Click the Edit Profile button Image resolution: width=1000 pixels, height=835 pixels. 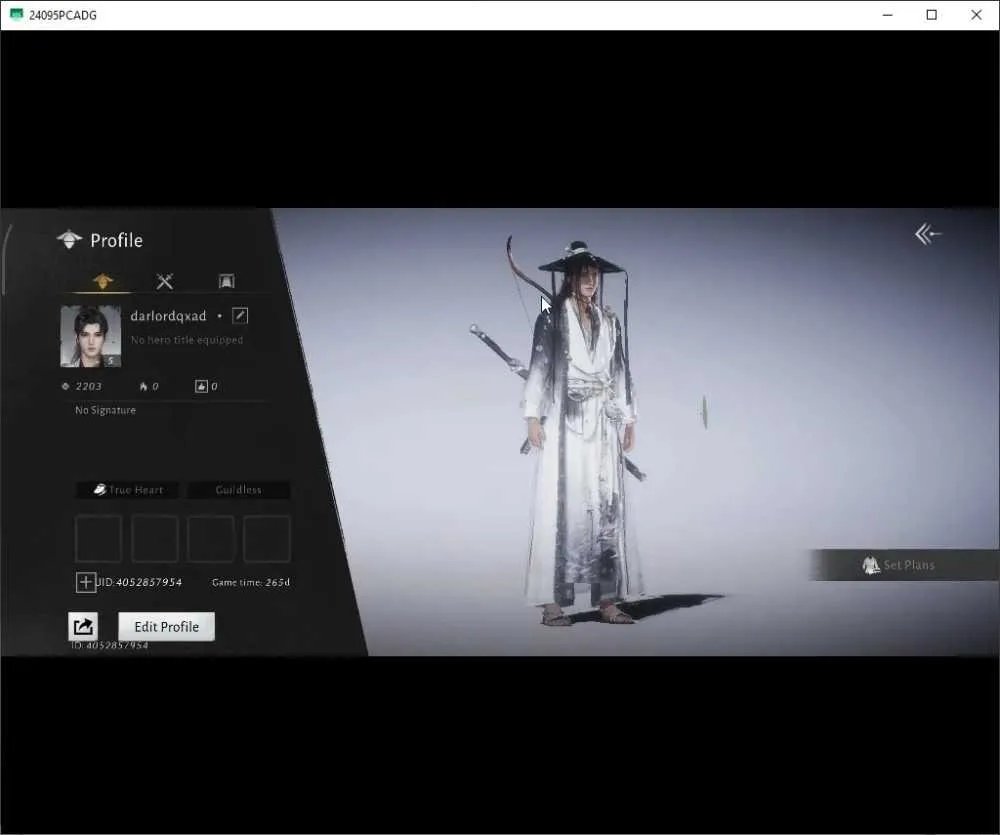[x=166, y=627]
